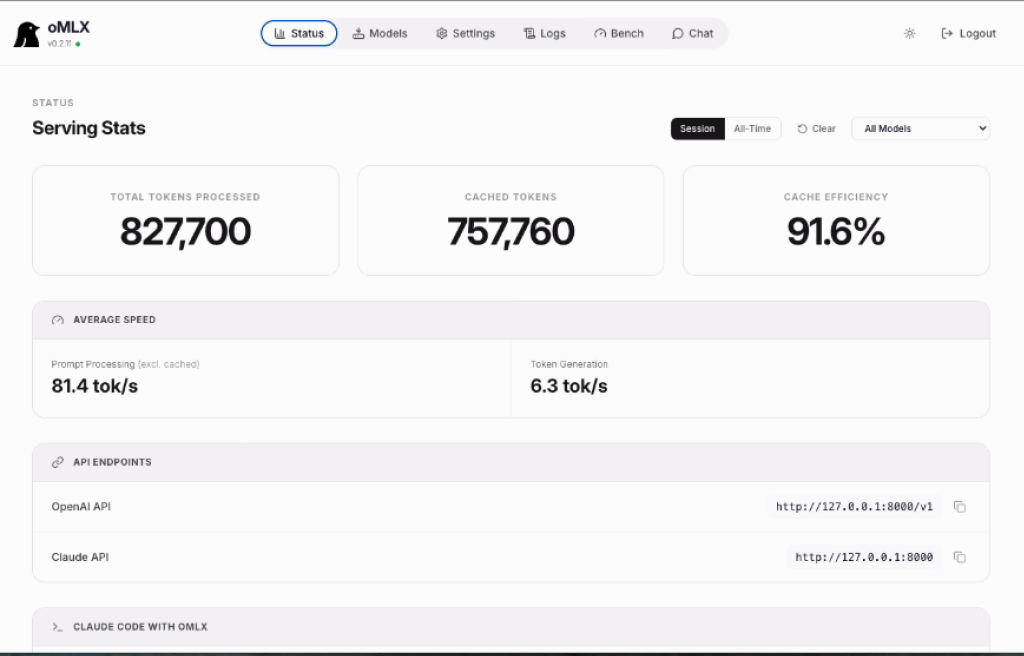Log out using the Logout button
This screenshot has height=656, width=1024.
968,33
